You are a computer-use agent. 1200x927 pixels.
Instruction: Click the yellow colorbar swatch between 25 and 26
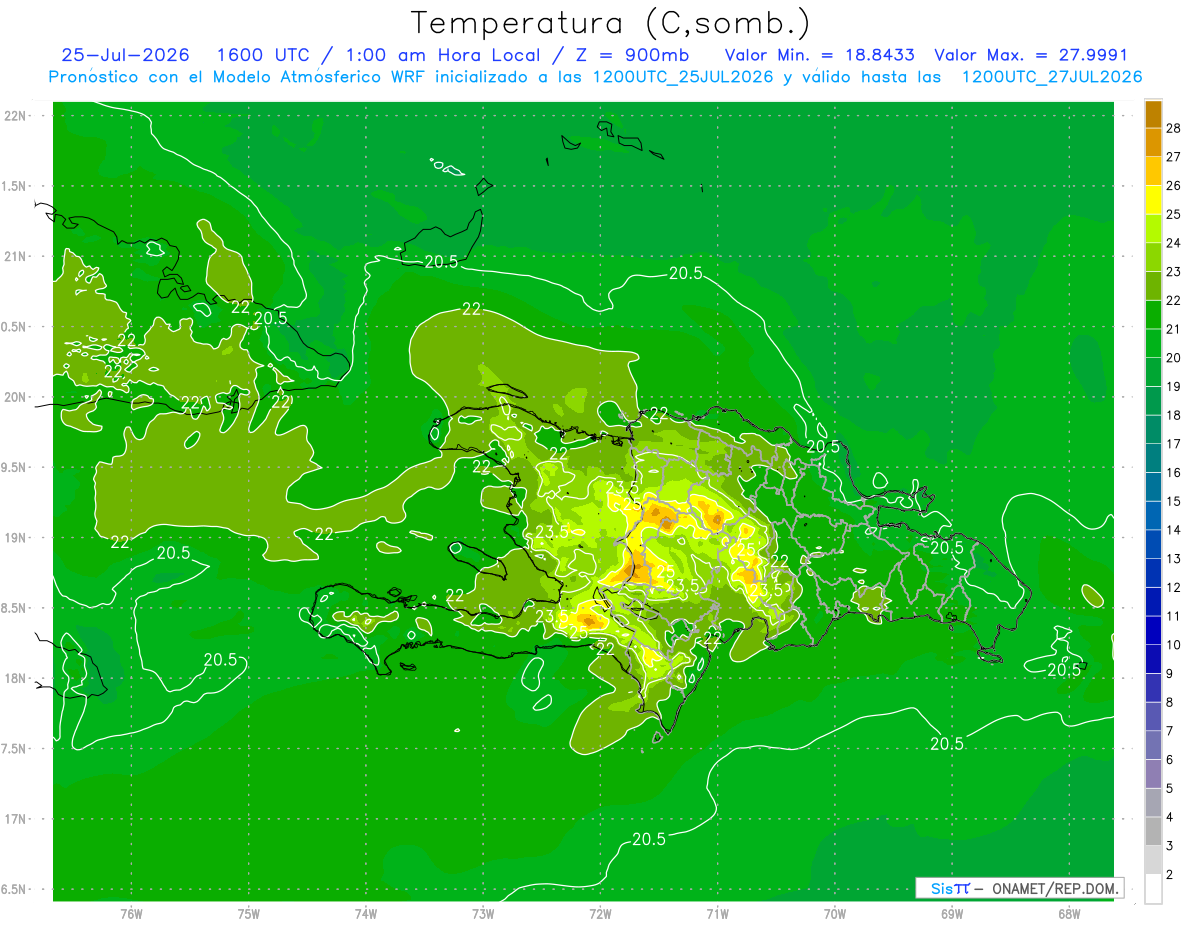click(x=1153, y=200)
